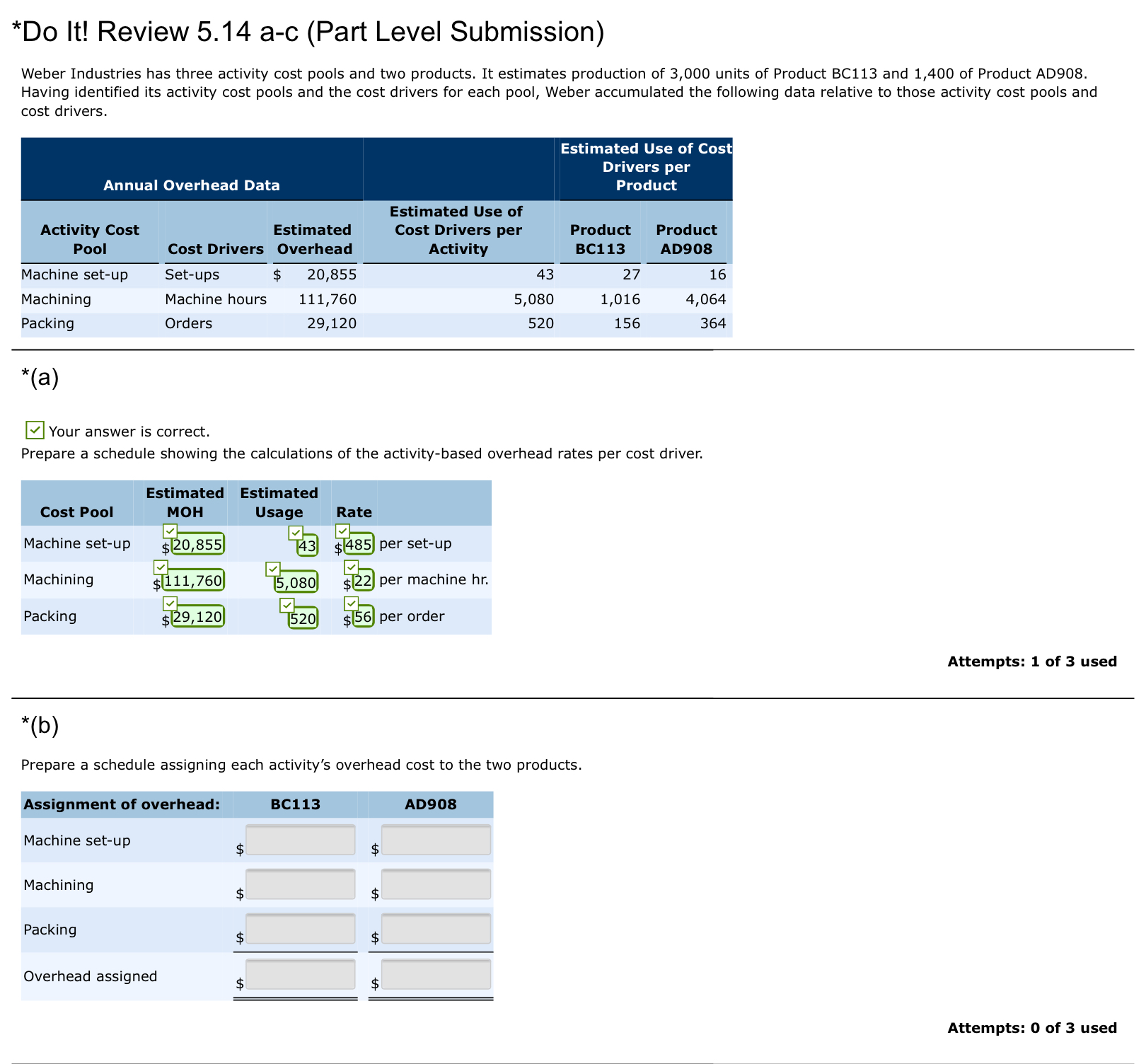Viewport: 1146px width, 1064px height.
Task: Click the BC113 Overhead assigned input field
Action: pos(301,975)
